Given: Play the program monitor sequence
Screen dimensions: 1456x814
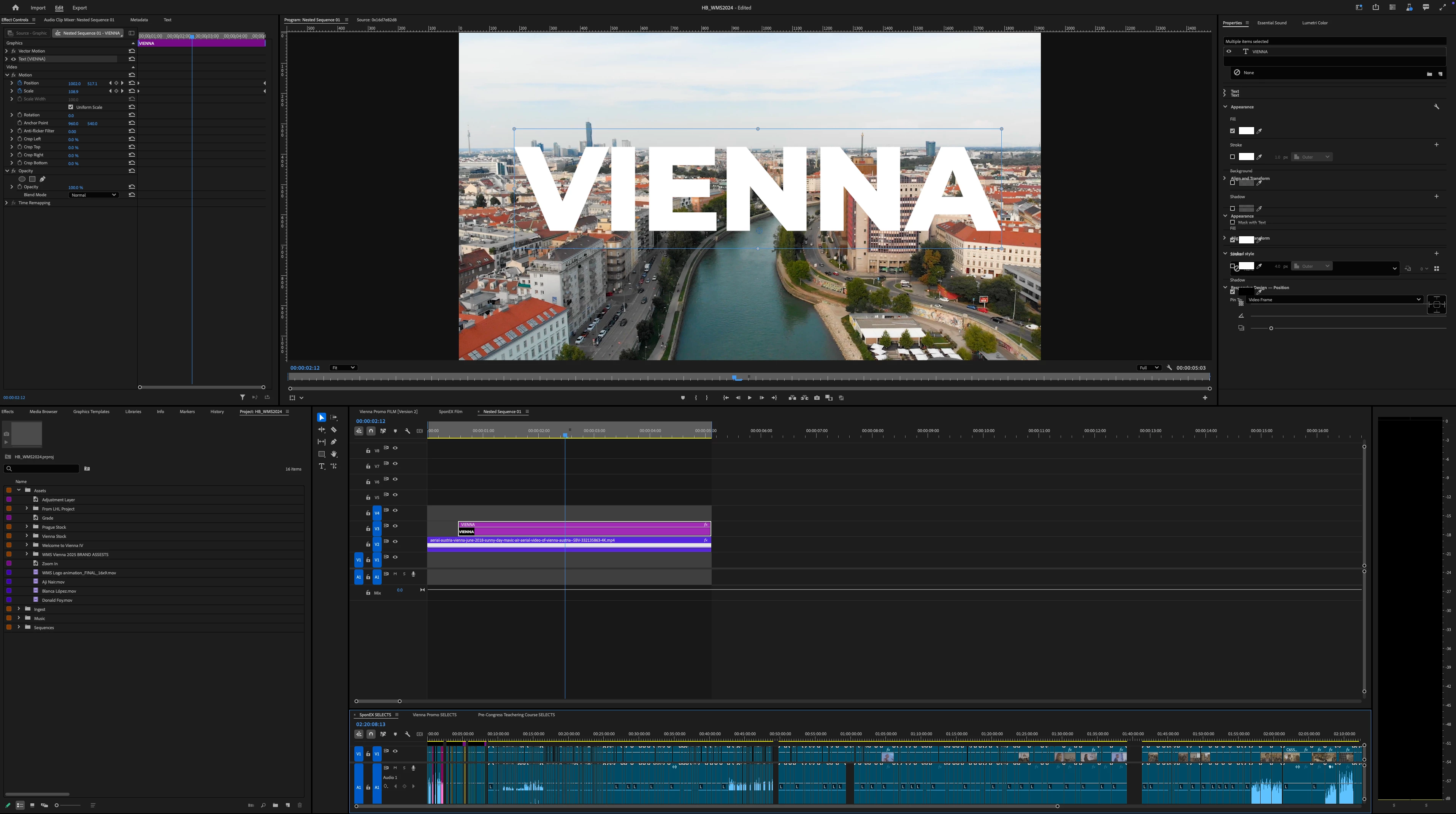Looking at the screenshot, I should [x=749, y=397].
